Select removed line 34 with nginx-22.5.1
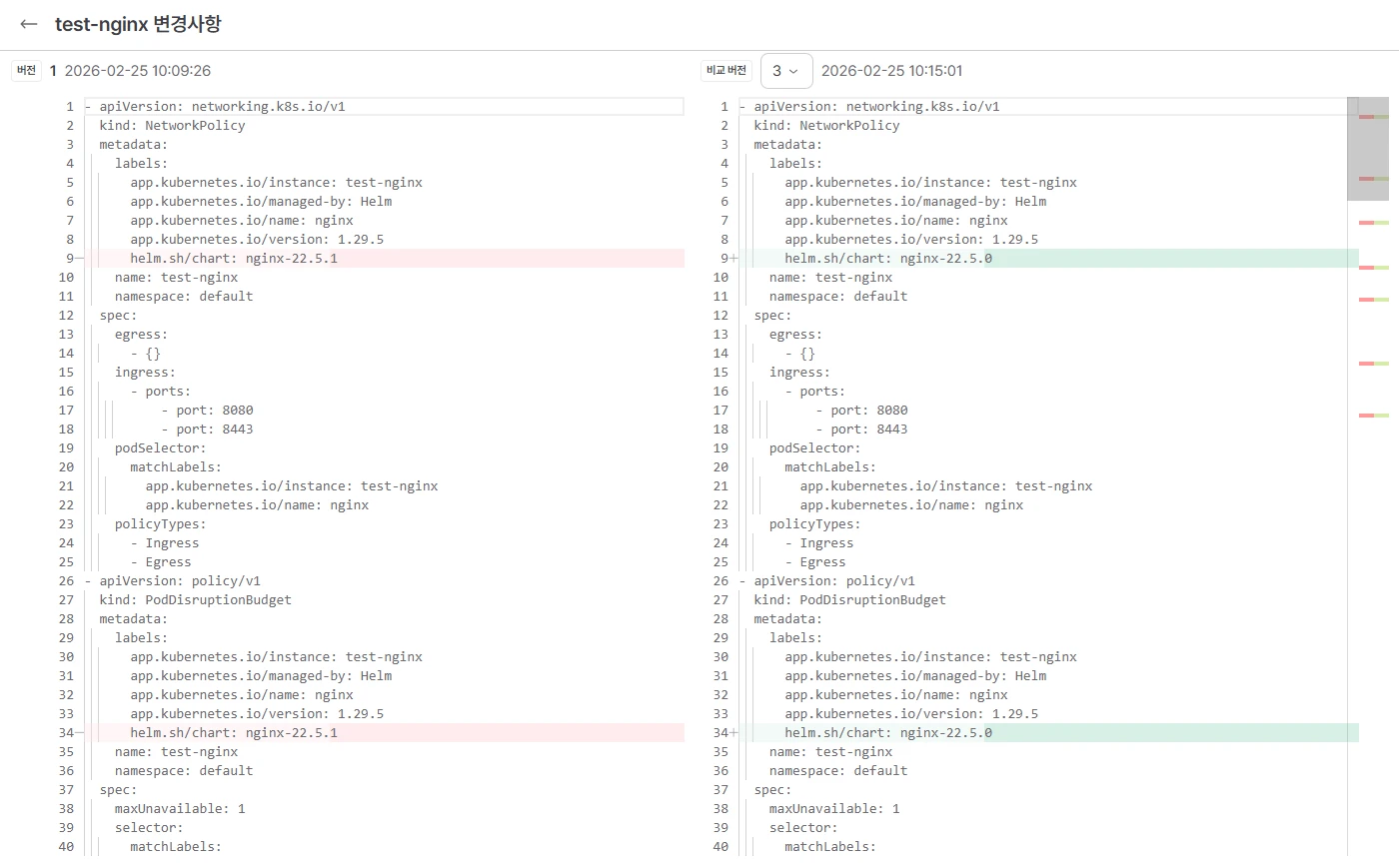Viewport: 1399px width, 868px height. tap(384, 733)
